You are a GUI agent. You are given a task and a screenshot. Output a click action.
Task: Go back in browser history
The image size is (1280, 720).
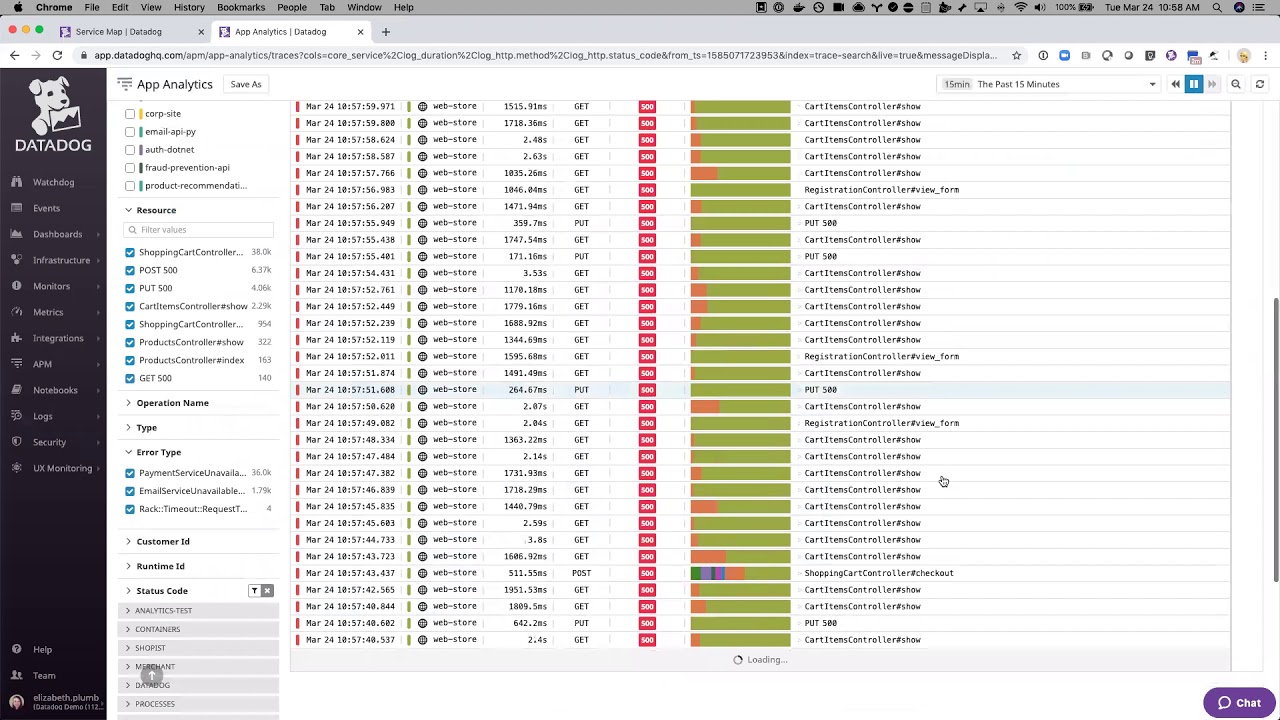(x=14, y=55)
